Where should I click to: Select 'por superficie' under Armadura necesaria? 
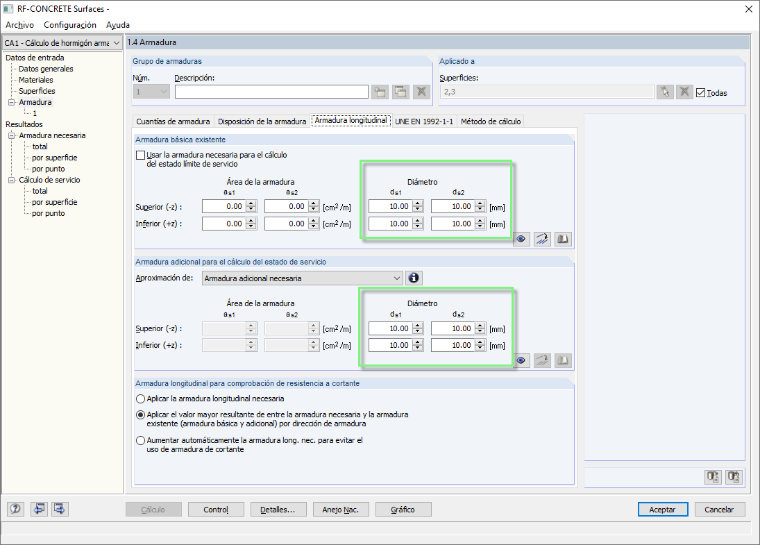54,158
